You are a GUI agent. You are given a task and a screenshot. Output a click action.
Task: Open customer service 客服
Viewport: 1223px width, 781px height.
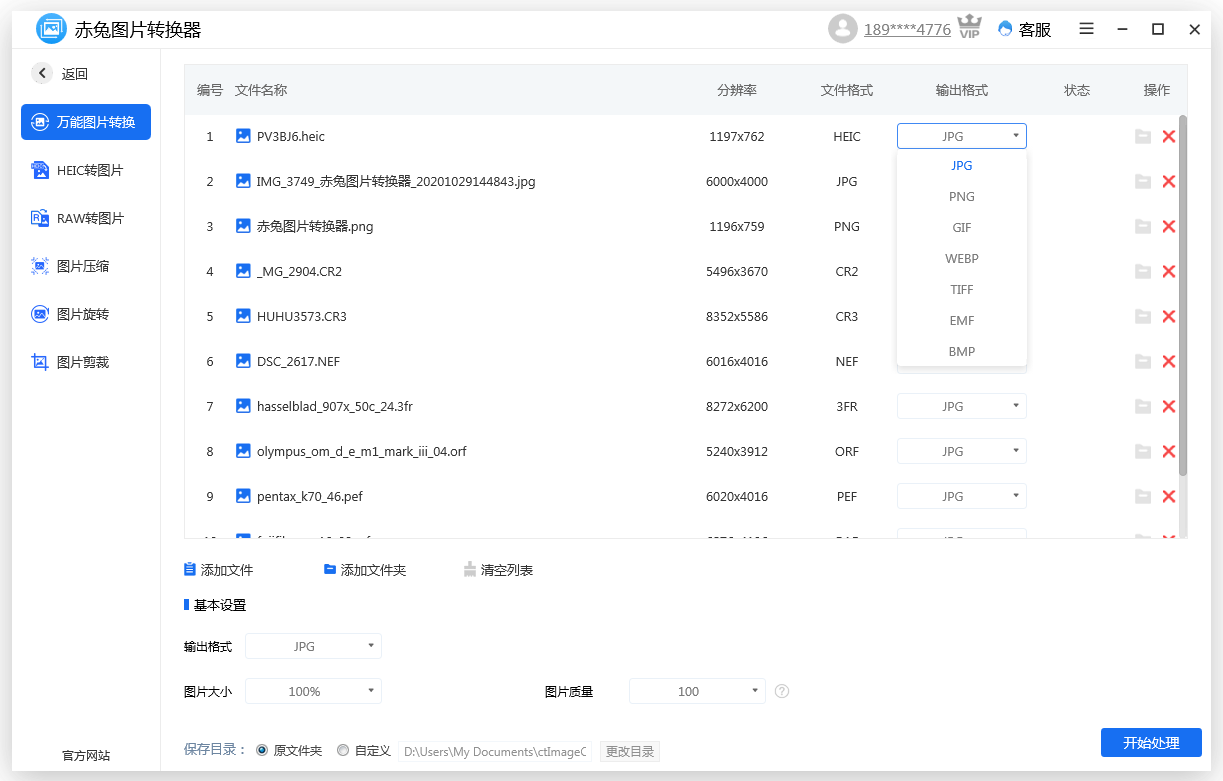[1025, 29]
